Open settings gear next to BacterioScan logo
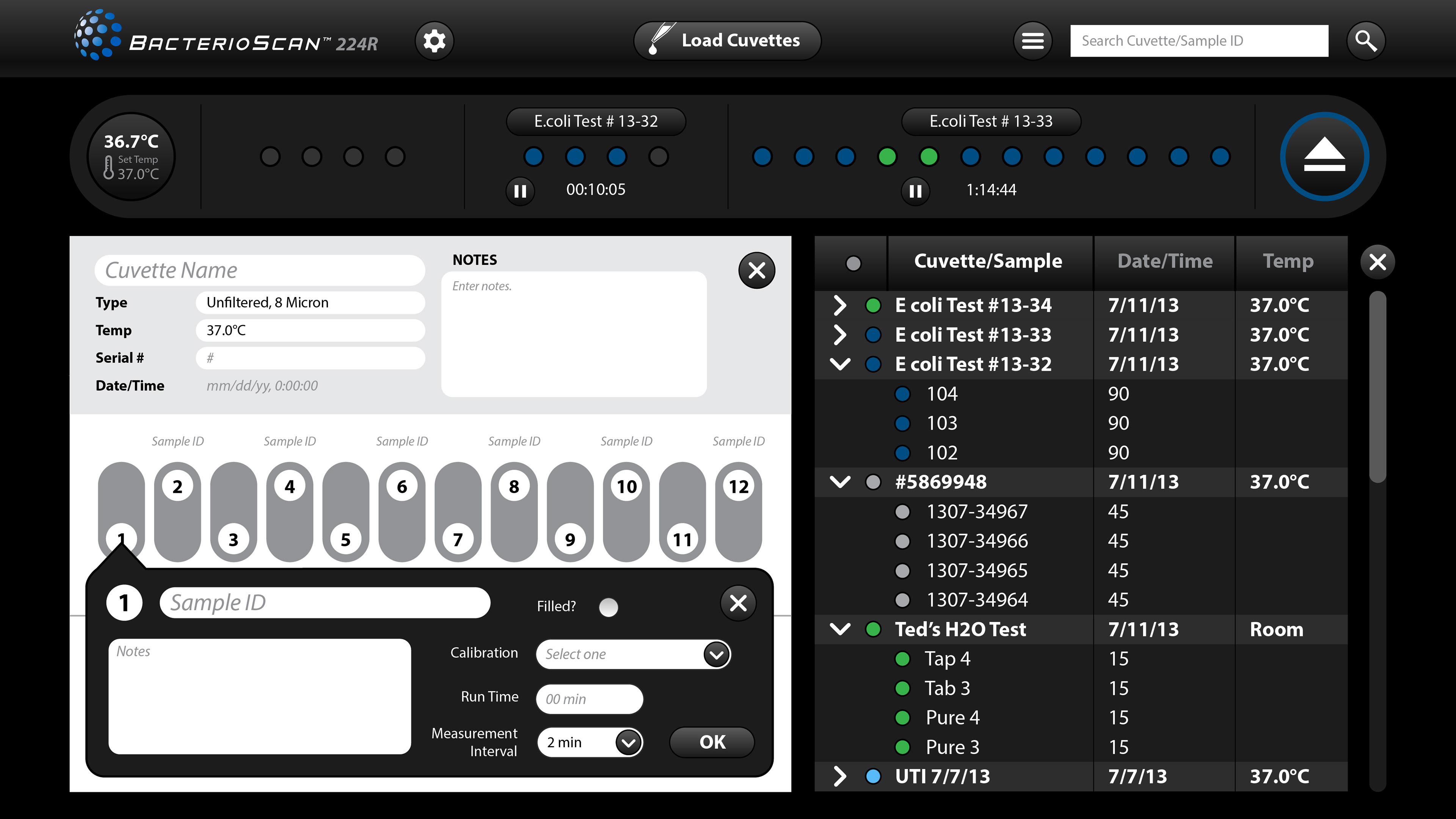Image resolution: width=1456 pixels, height=819 pixels. (434, 41)
